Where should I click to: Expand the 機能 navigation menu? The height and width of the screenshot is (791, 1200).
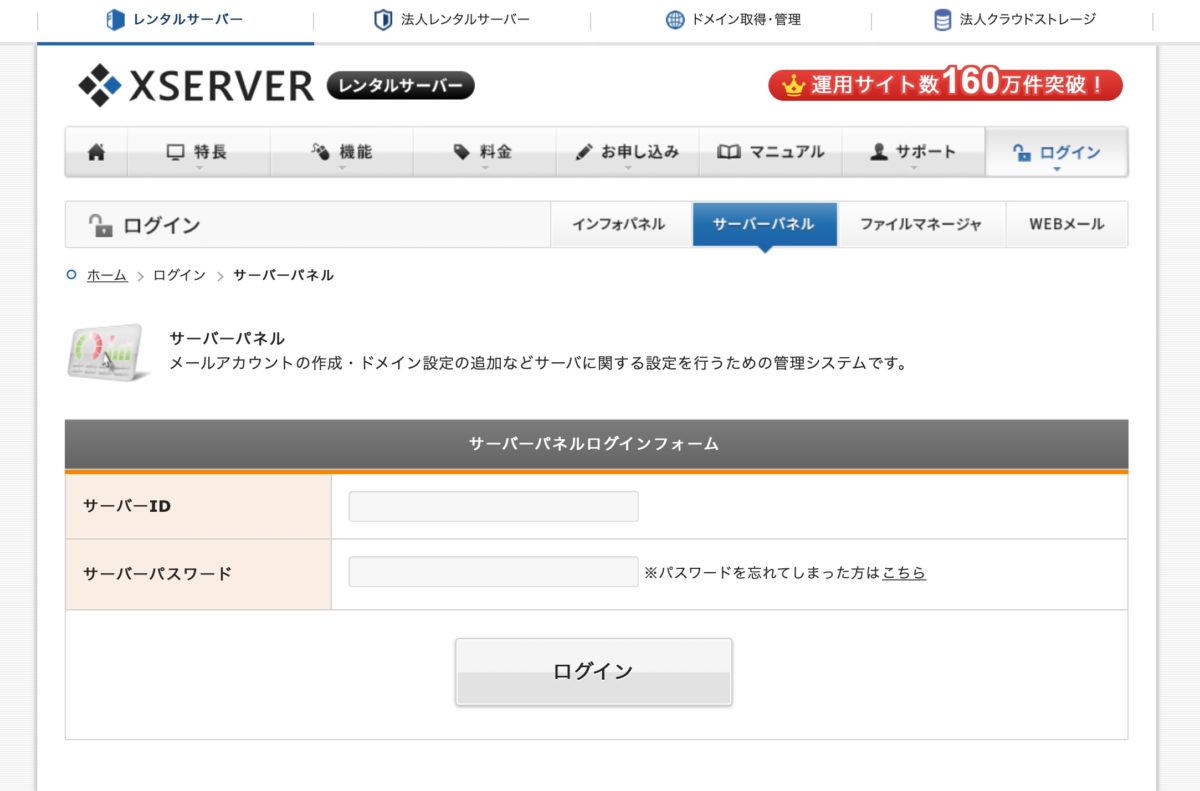point(341,152)
